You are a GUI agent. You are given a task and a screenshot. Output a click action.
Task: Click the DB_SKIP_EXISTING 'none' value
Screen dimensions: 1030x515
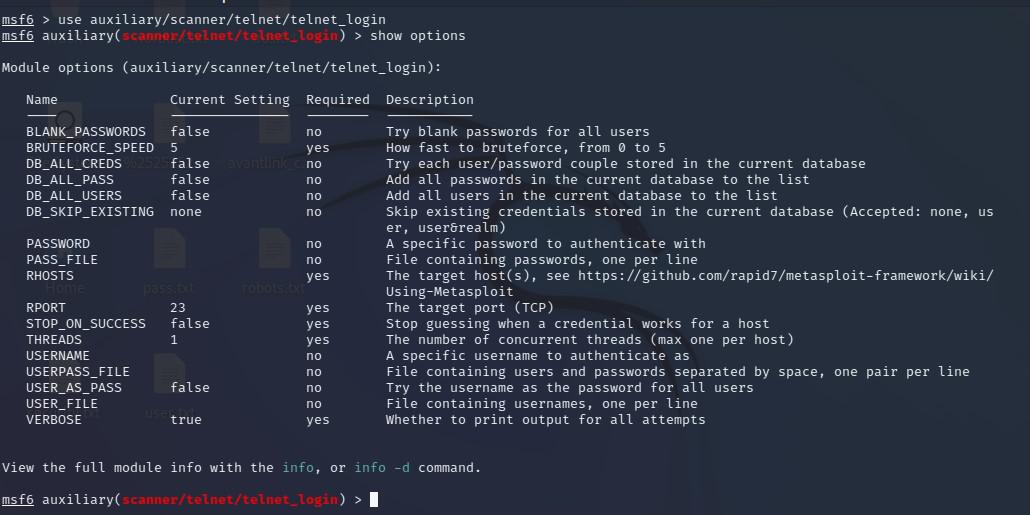click(x=185, y=212)
